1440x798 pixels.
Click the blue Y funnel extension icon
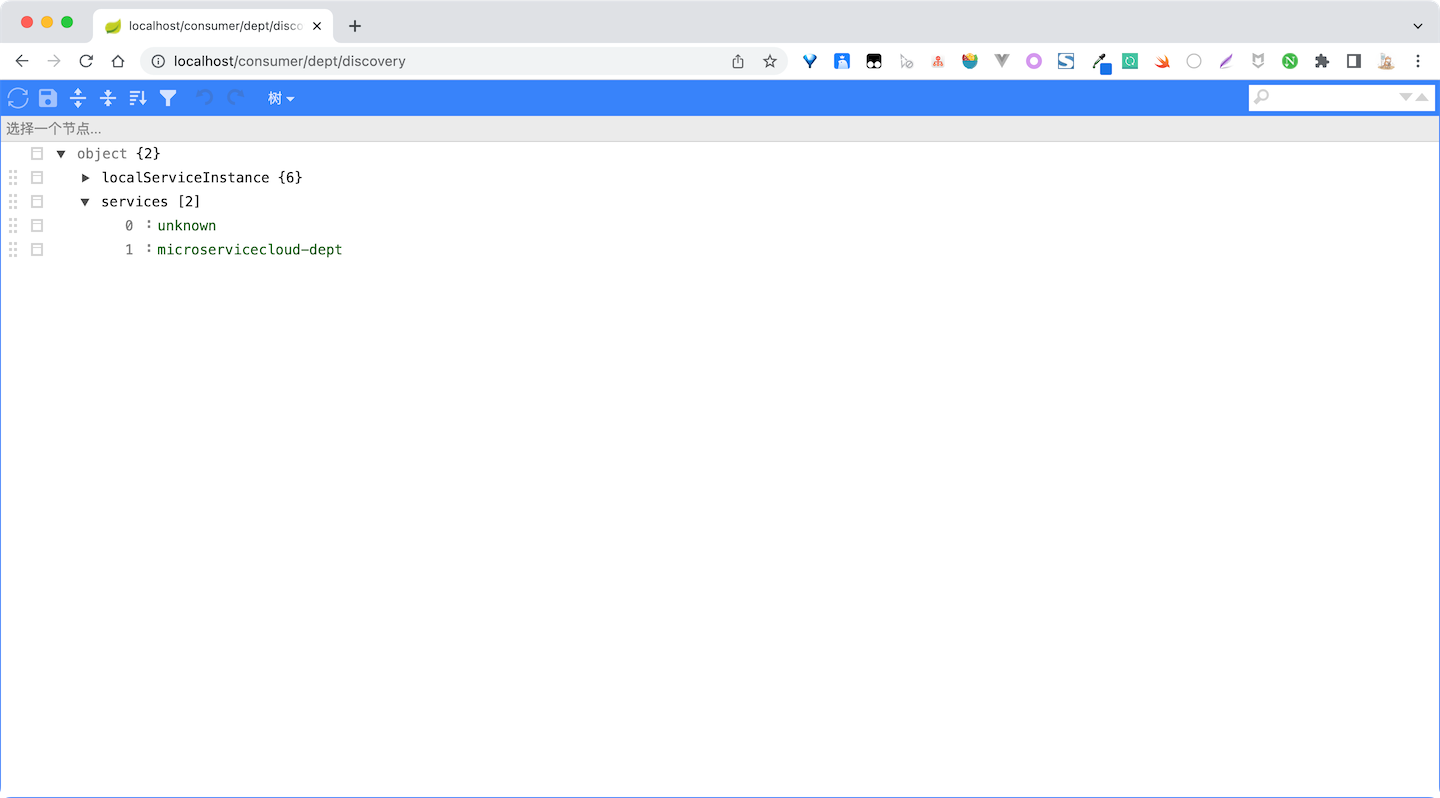pyautogui.click(x=810, y=61)
